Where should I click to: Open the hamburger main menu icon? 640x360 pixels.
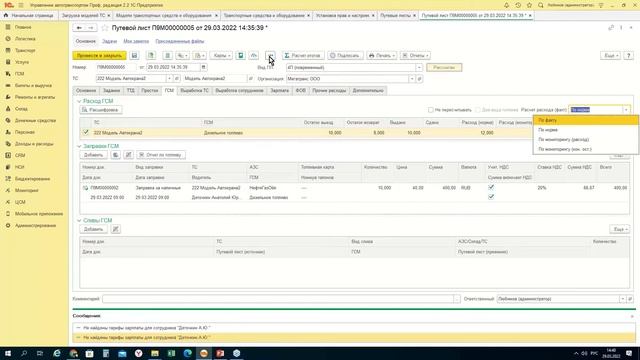(21, 5)
